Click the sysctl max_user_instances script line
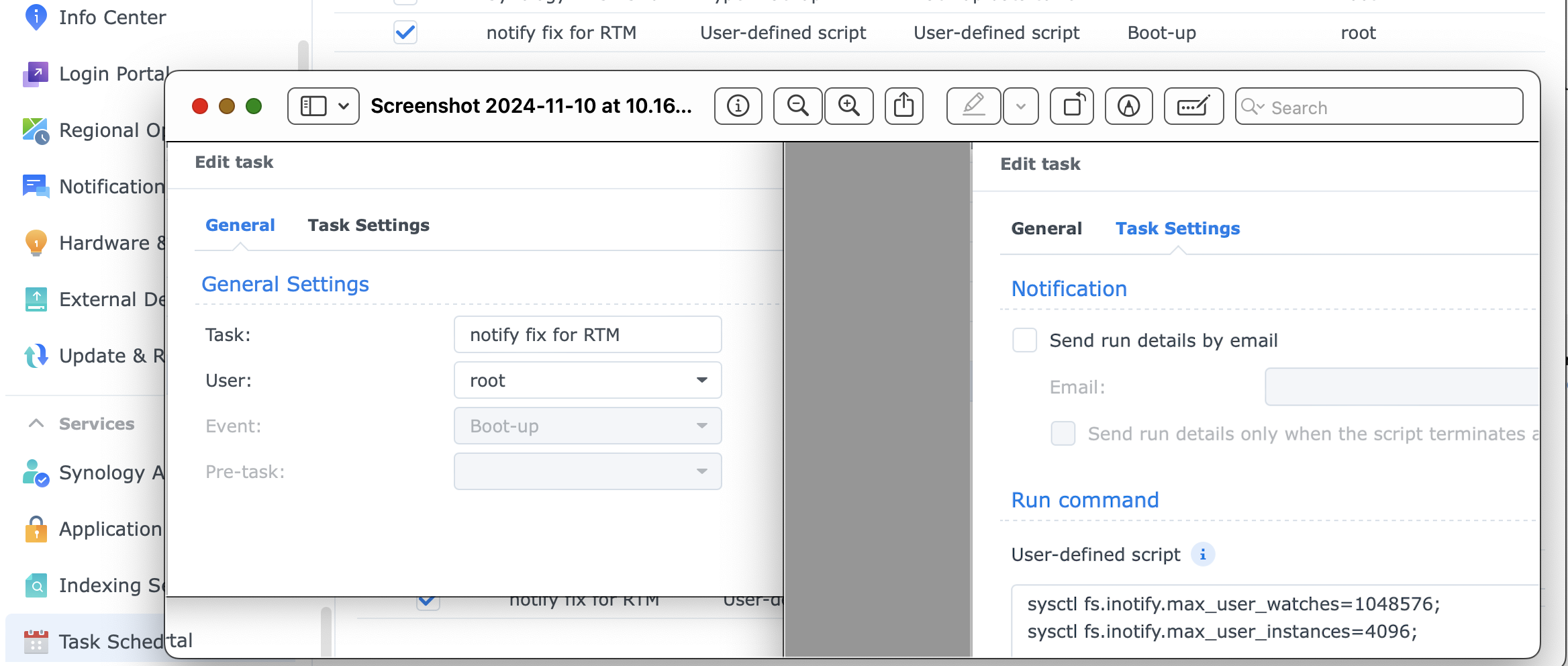The image size is (1568, 666). [1222, 632]
